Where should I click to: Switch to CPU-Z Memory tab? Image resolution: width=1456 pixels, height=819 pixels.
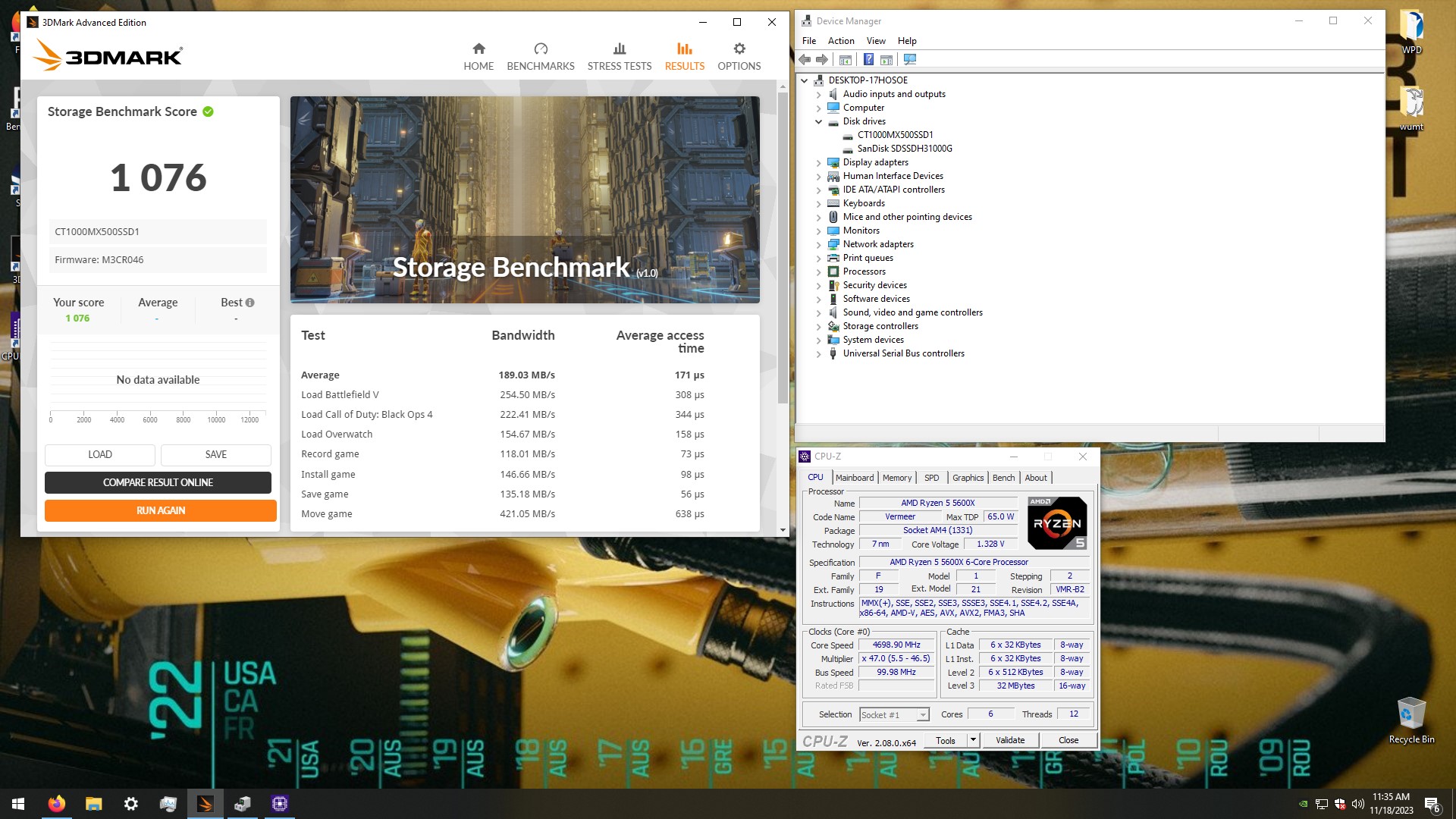[x=897, y=478]
